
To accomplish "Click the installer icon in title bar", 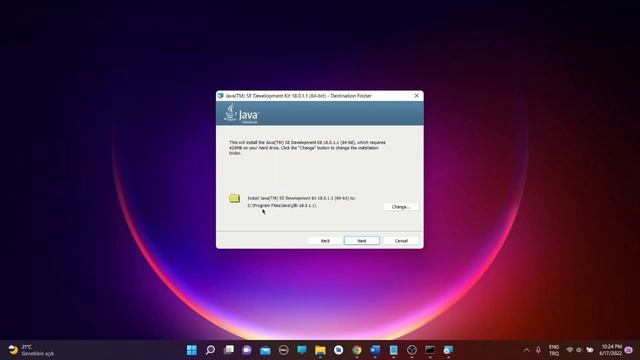I will 220,96.
